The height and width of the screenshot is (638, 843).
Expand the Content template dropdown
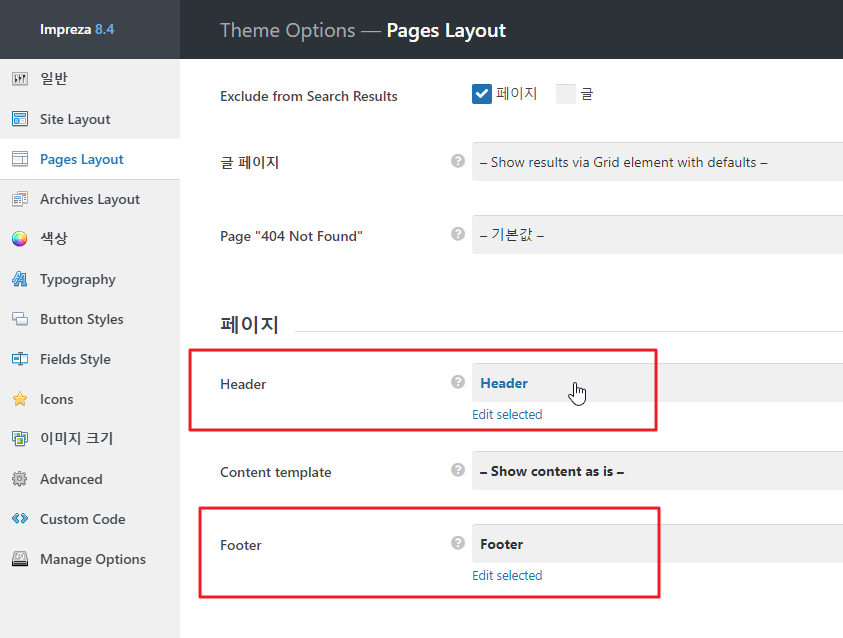pos(657,471)
